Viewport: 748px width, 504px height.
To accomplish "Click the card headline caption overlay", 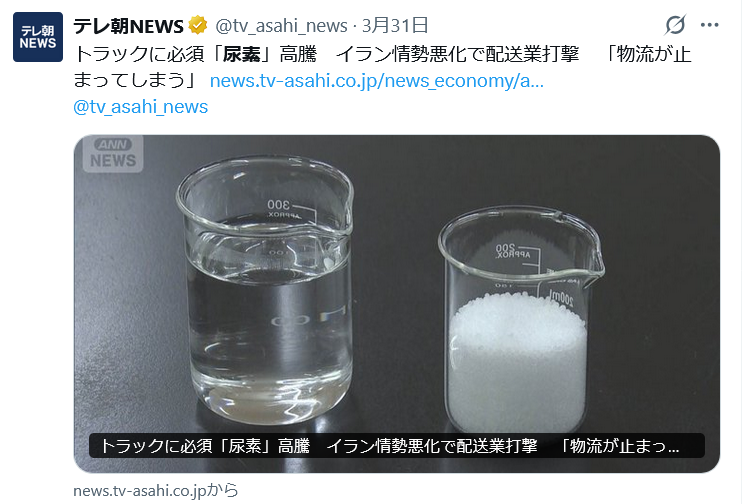I will (x=396, y=446).
